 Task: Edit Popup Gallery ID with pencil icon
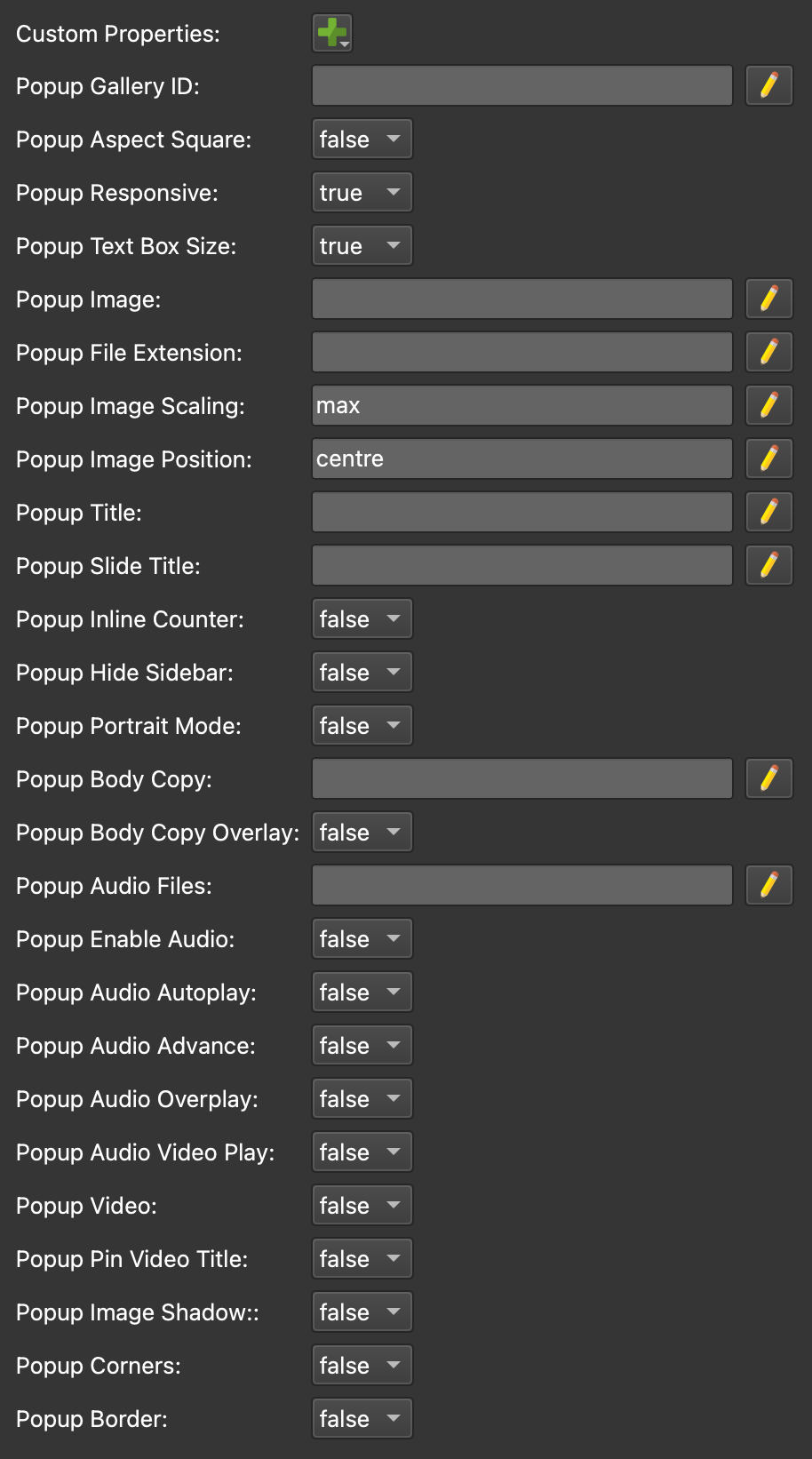[x=769, y=86]
